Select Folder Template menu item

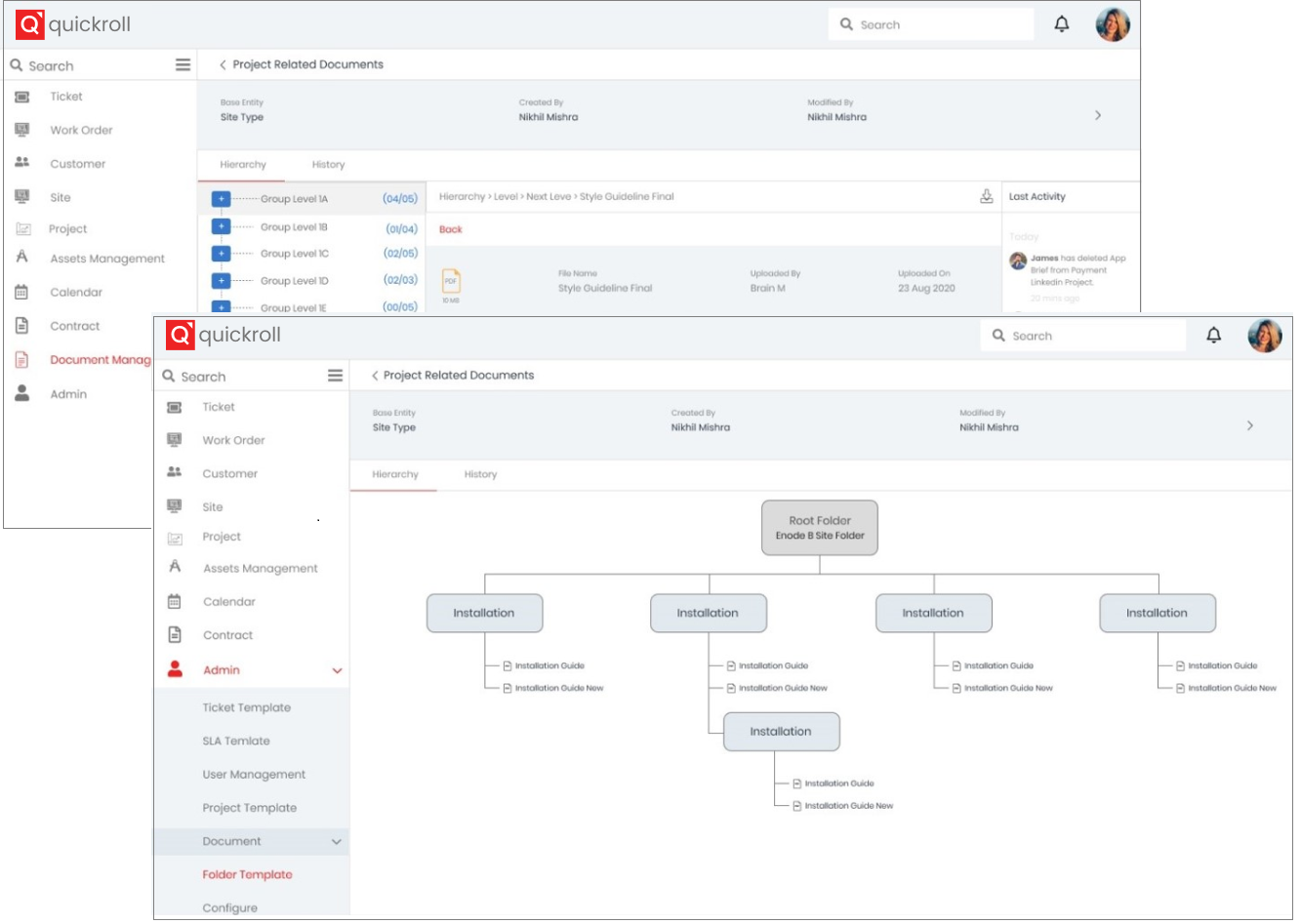point(248,874)
